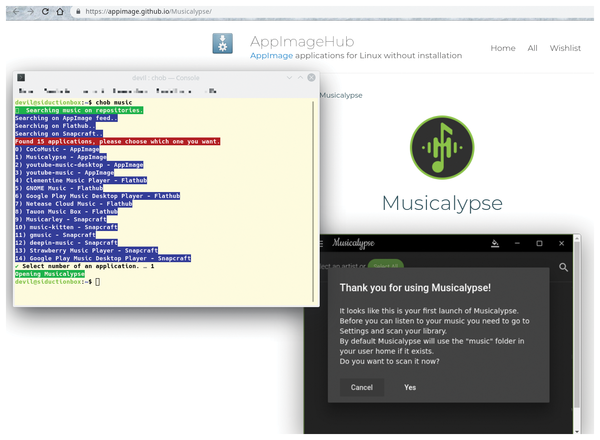Click the 'Clementine Music Player - Flathub' entry

pos(81,180)
